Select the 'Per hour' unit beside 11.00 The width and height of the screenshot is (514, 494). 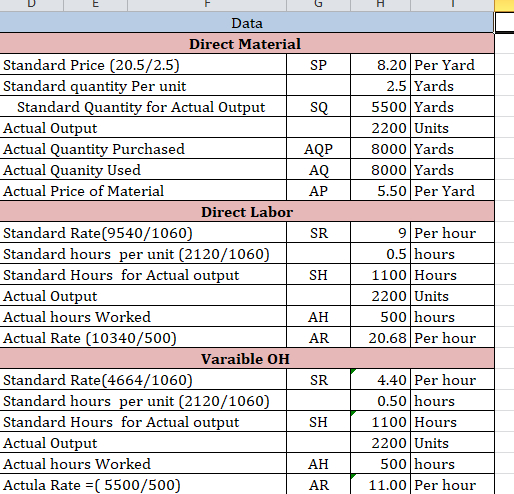452,485
